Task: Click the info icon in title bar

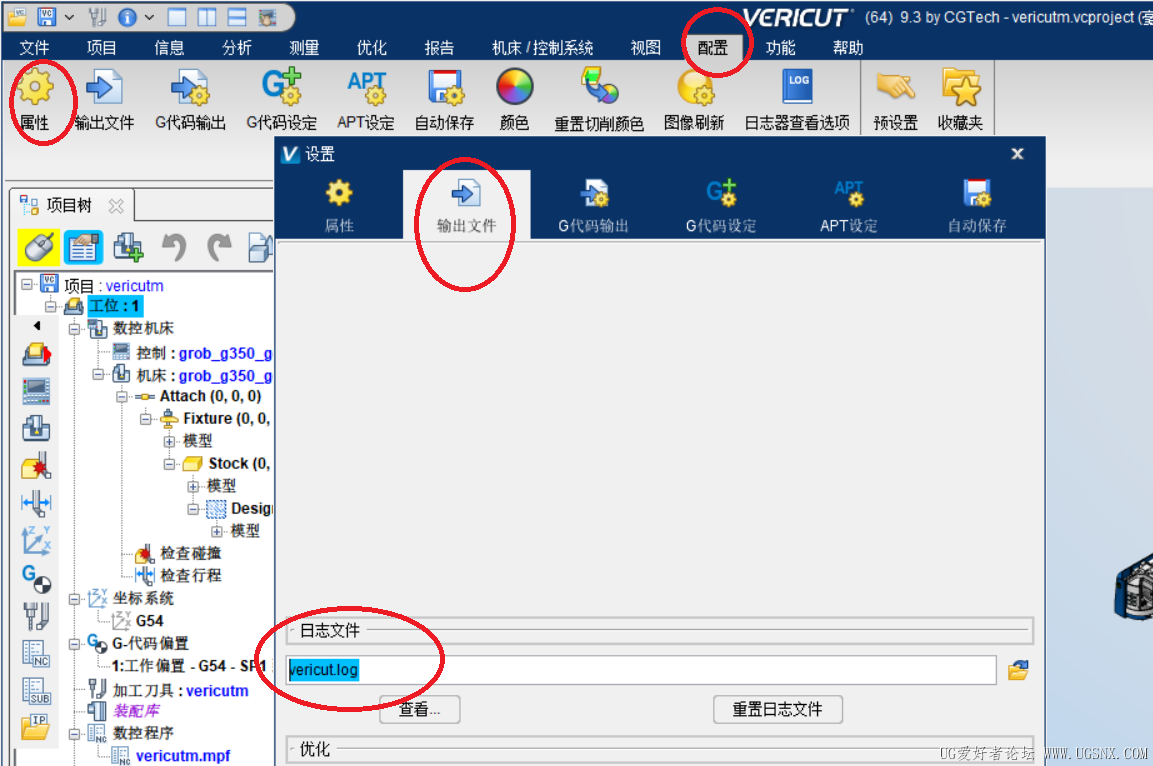Action: (127, 17)
